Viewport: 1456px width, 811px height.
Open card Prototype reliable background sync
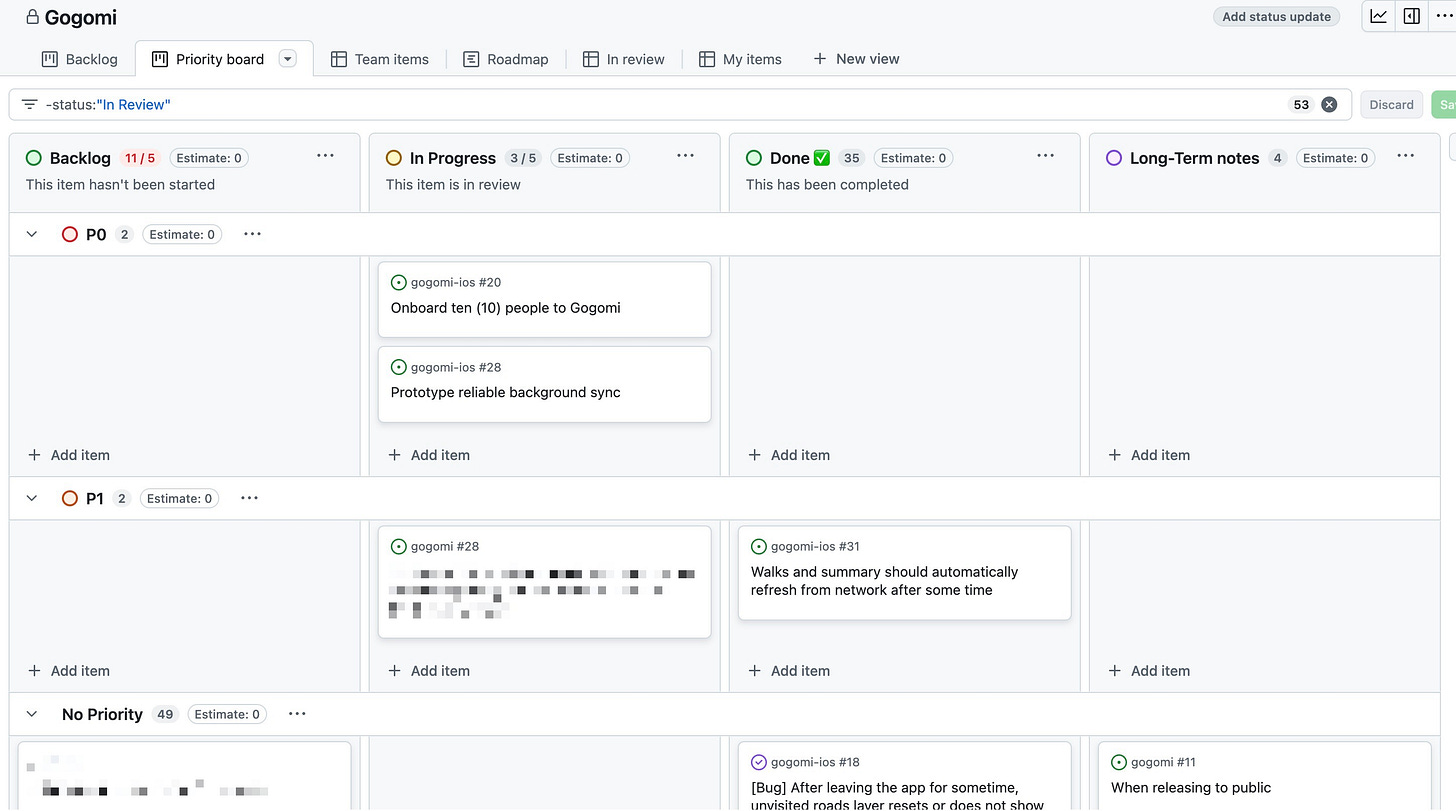(x=544, y=384)
